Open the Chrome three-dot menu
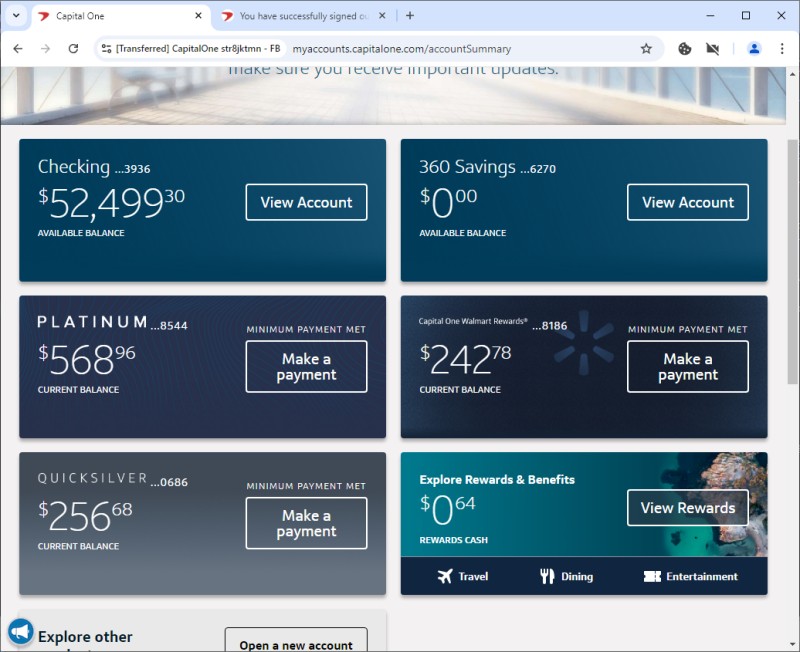The image size is (800, 652). (x=782, y=48)
